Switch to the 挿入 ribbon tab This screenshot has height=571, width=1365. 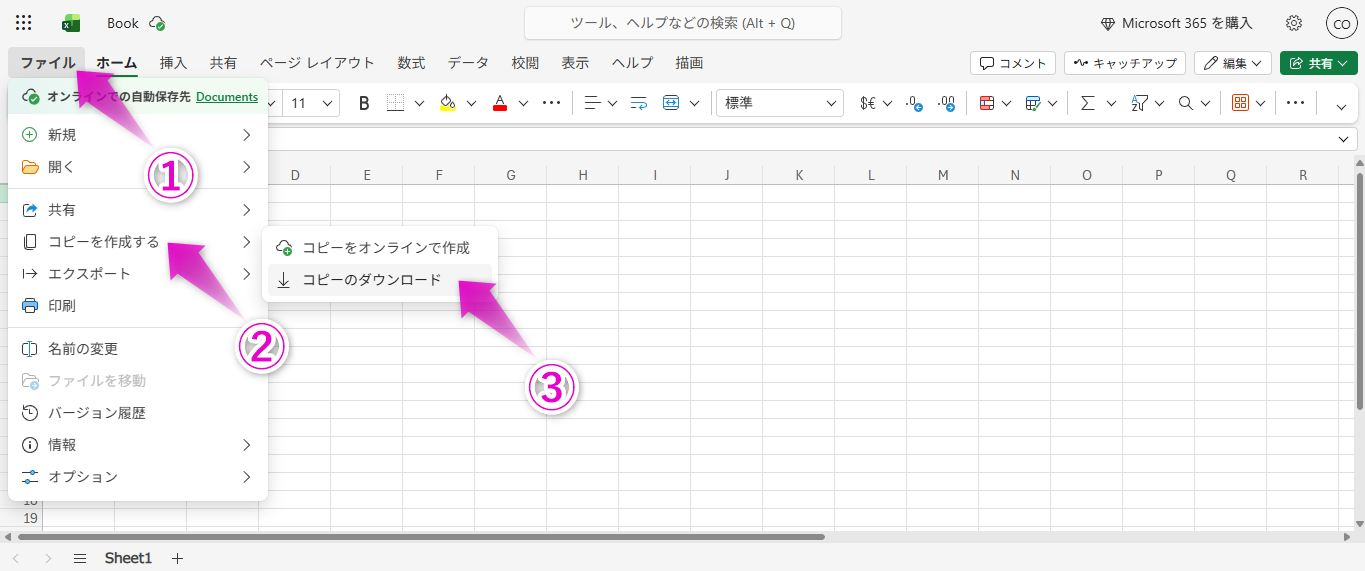[173, 63]
